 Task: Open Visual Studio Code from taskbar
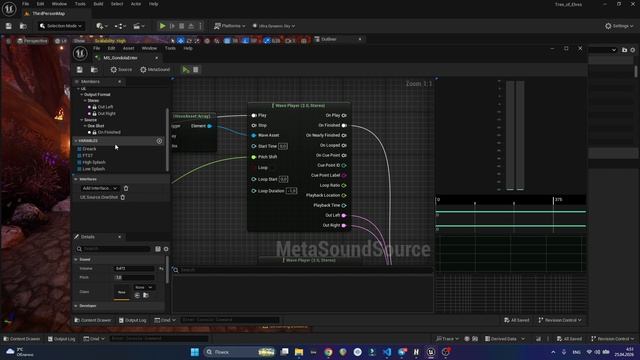[x=387, y=352]
